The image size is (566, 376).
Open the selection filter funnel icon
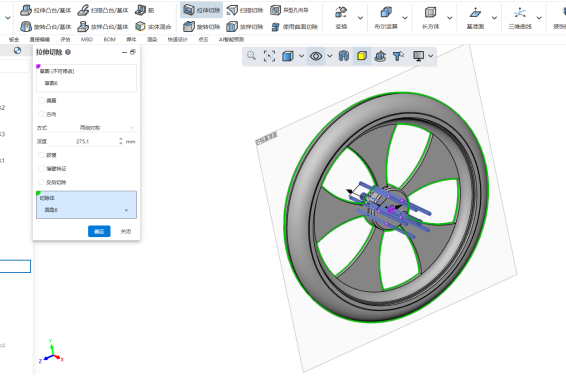click(399, 56)
